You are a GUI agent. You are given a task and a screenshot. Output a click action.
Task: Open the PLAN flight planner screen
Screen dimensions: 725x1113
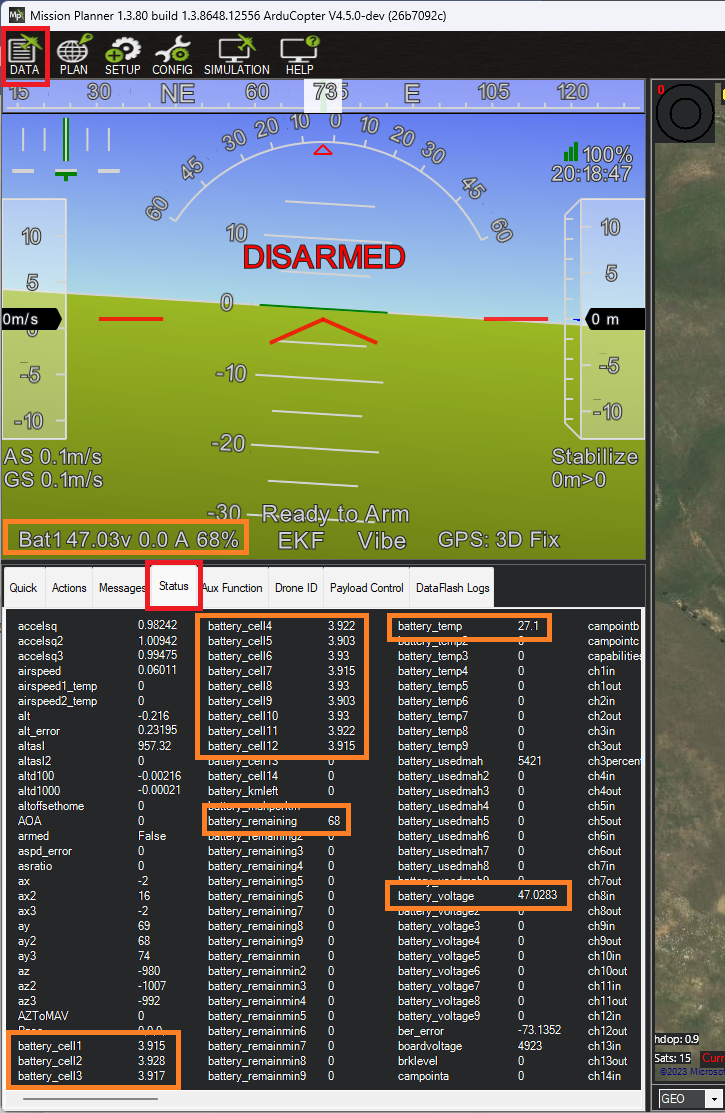point(74,56)
